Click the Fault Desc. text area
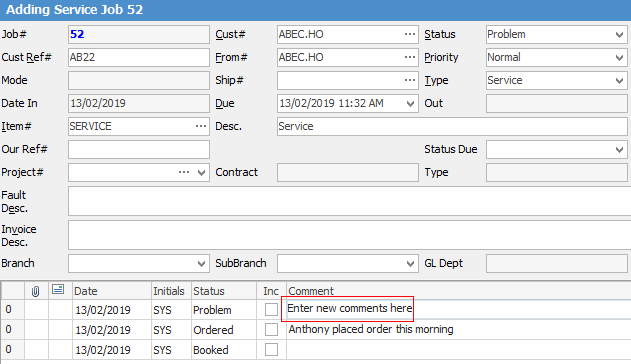 click(349, 201)
